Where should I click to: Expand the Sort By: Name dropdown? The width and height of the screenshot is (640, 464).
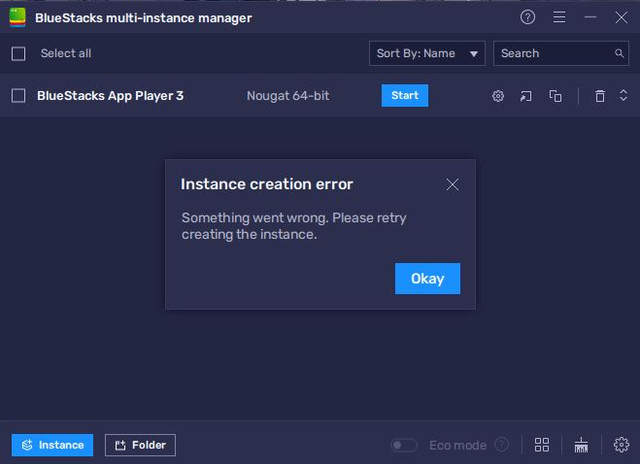coord(427,53)
